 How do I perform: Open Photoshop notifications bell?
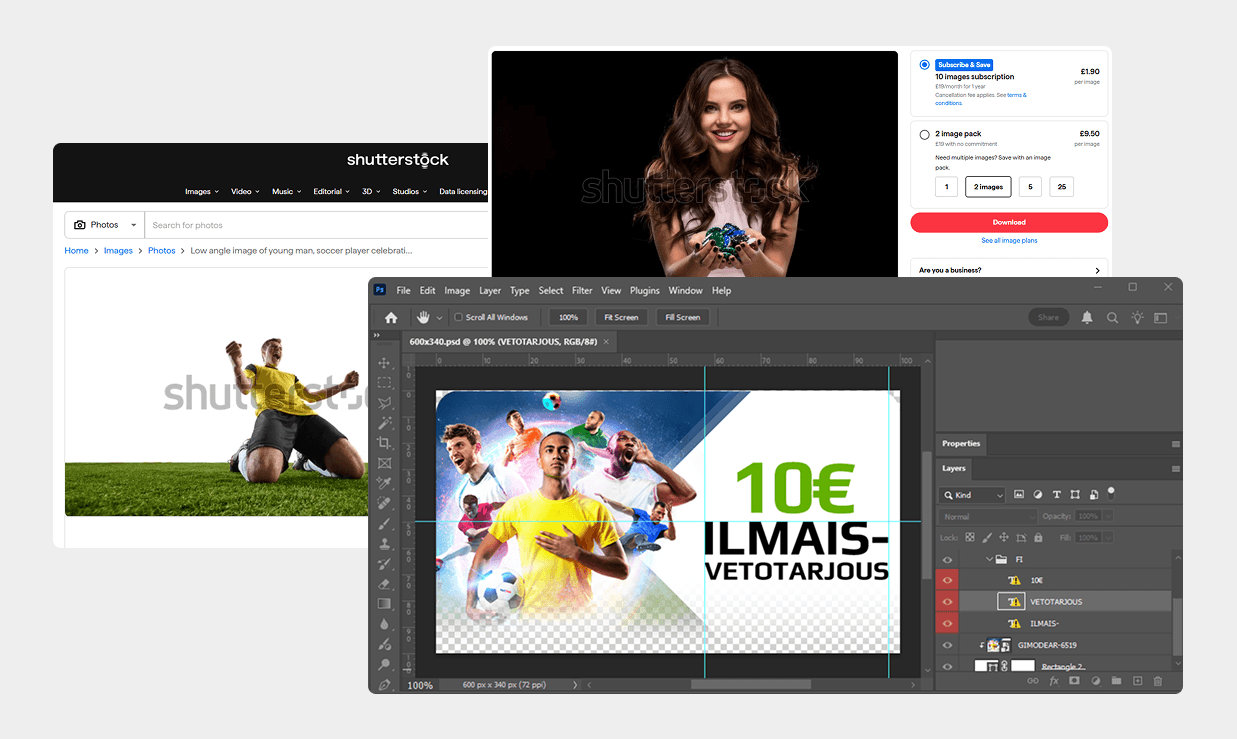1087,317
